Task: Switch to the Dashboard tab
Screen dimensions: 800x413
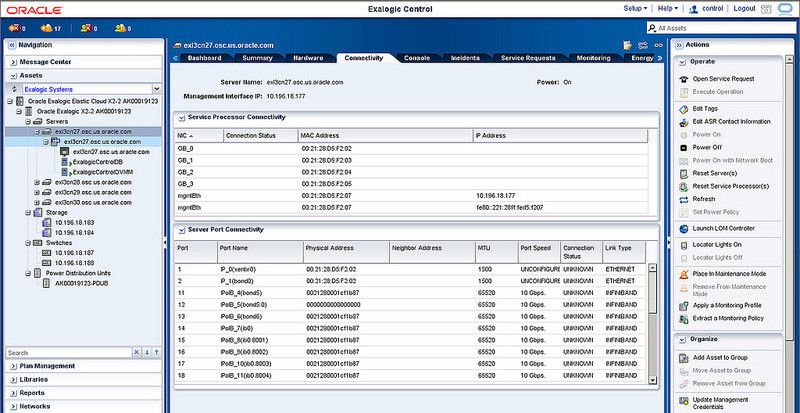Action: [204, 58]
